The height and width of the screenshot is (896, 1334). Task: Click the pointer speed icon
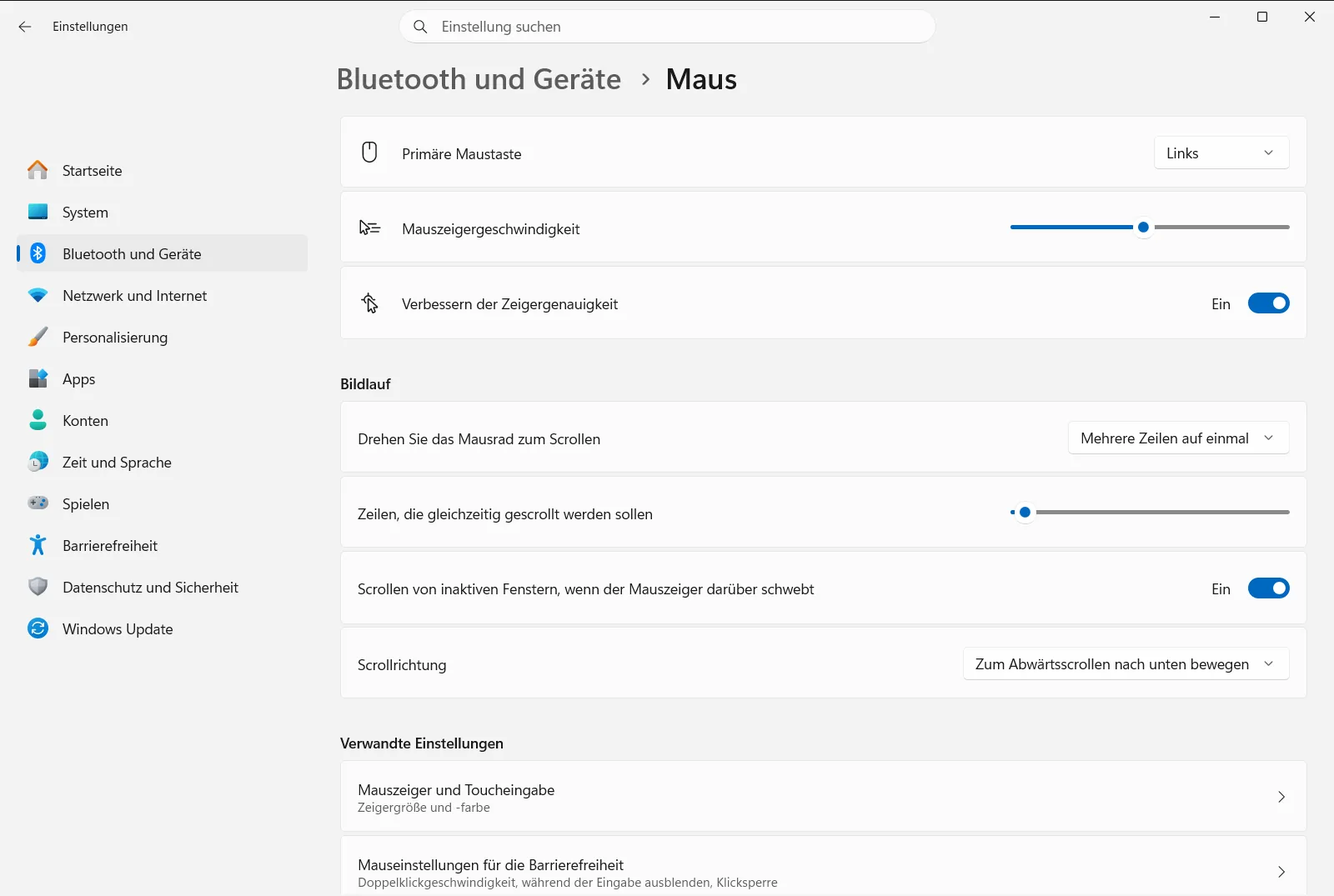[369, 228]
